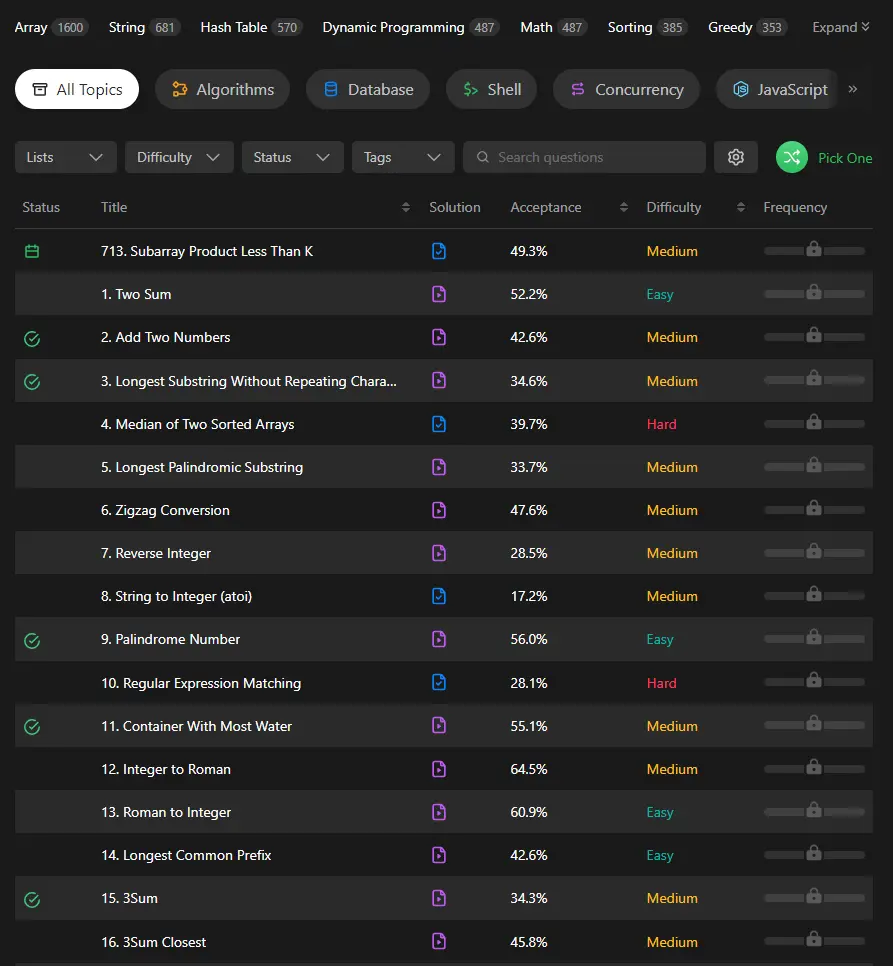Screen dimensions: 893x966
Task: Sort by Difficulty column arrows
Action: coord(741,207)
